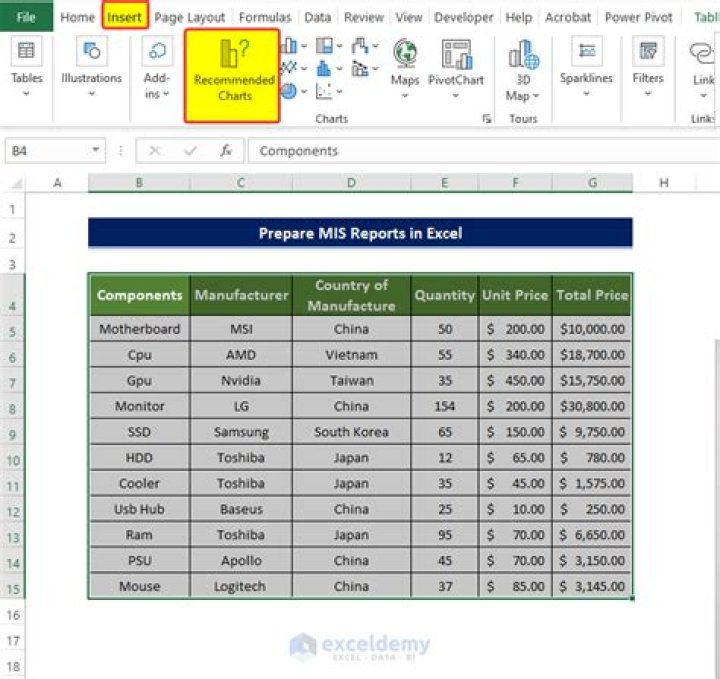Click the Insert Function fx button

point(226,151)
